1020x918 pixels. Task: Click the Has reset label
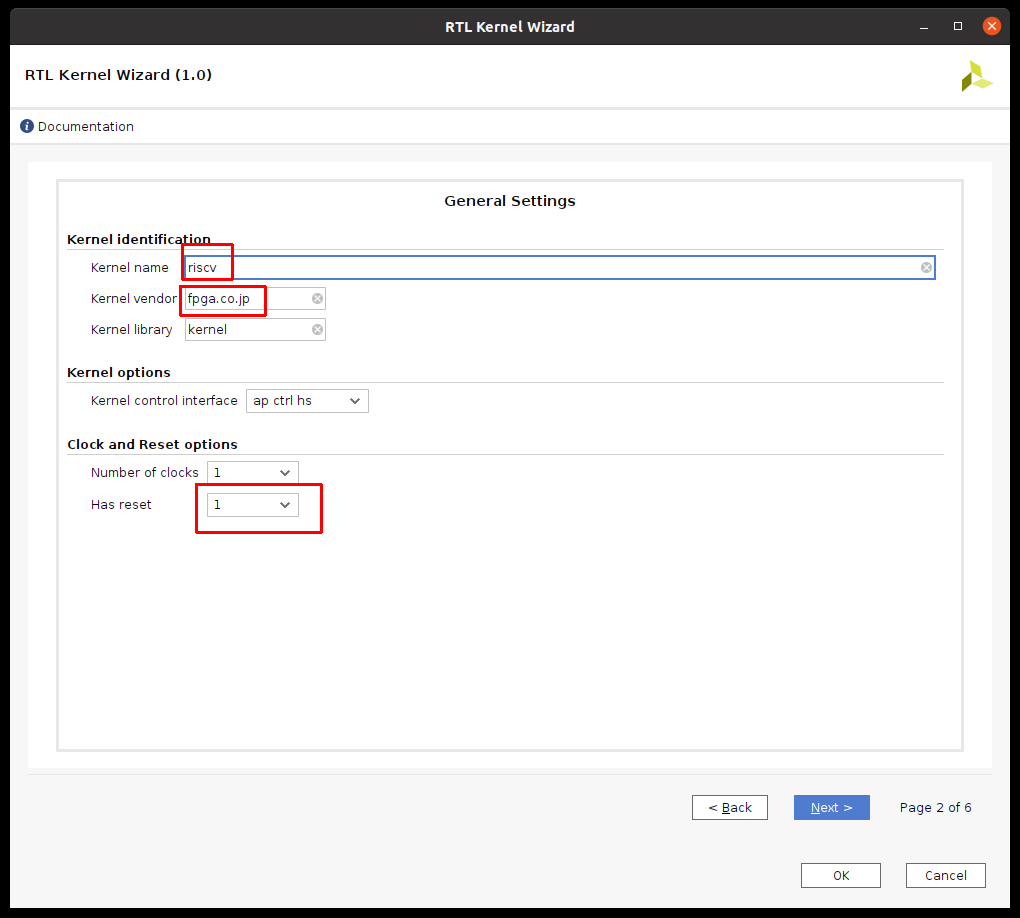tap(121, 505)
